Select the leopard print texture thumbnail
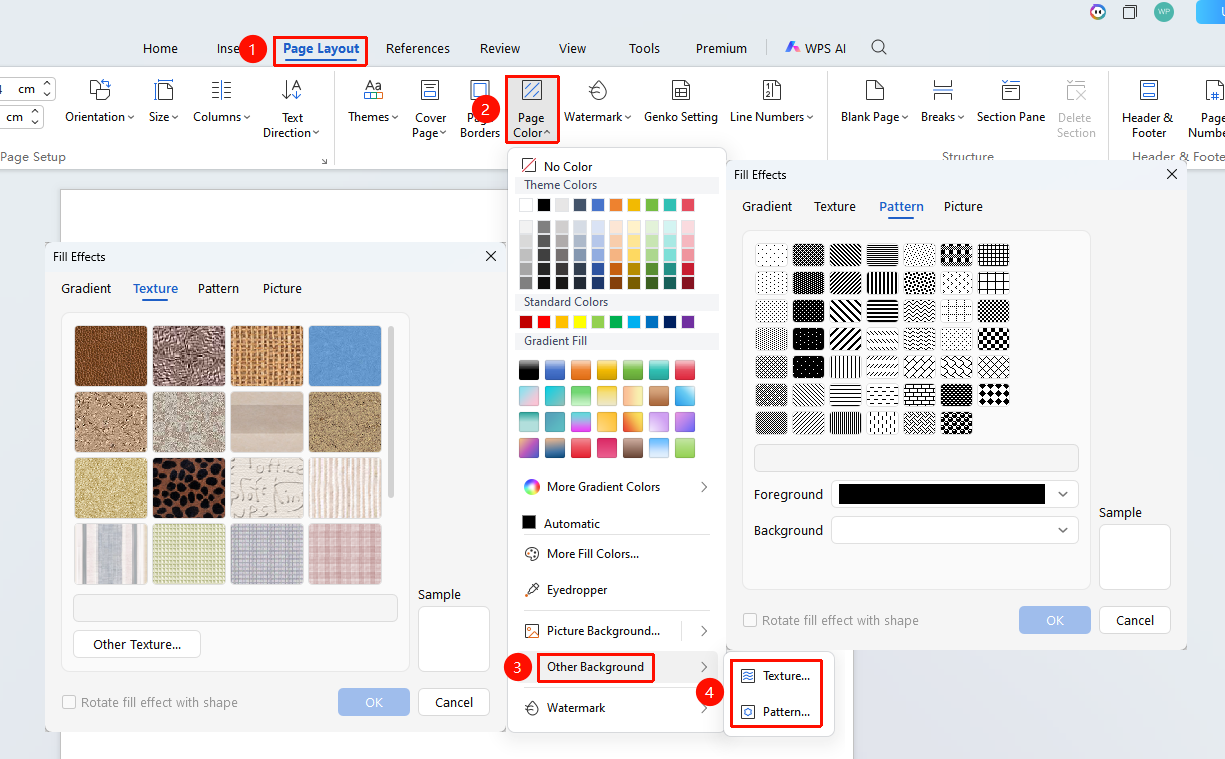 (189, 487)
